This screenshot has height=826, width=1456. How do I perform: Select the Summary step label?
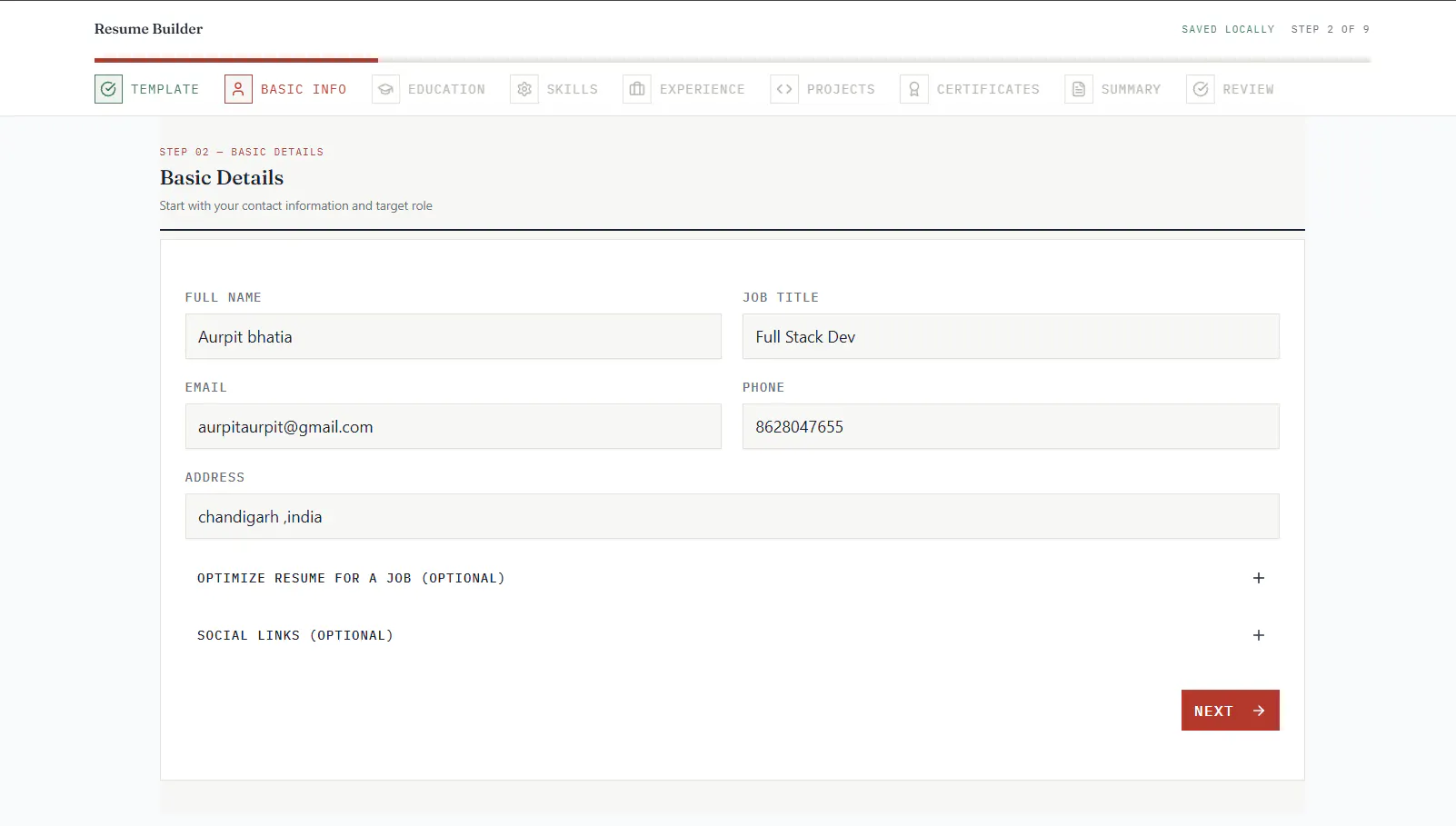1131,89
